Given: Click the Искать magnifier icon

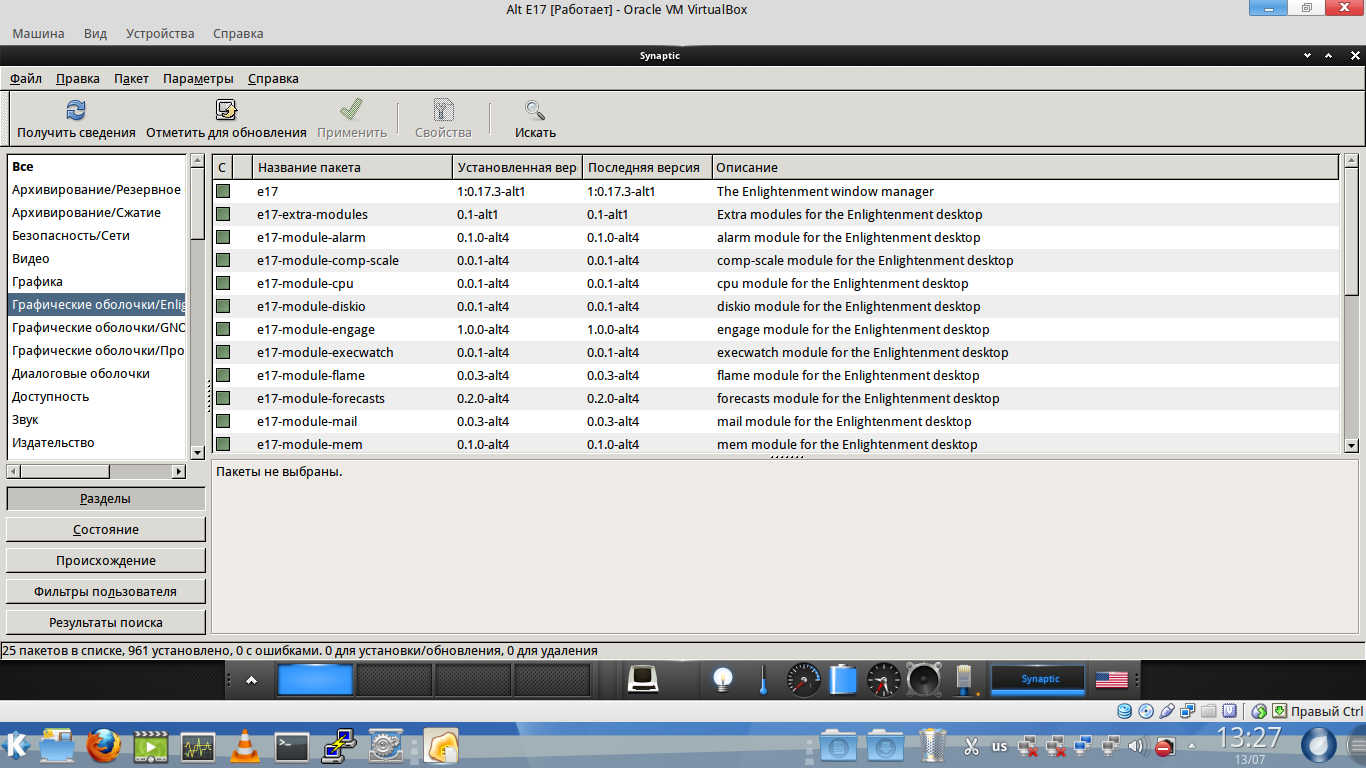Looking at the screenshot, I should tap(535, 110).
